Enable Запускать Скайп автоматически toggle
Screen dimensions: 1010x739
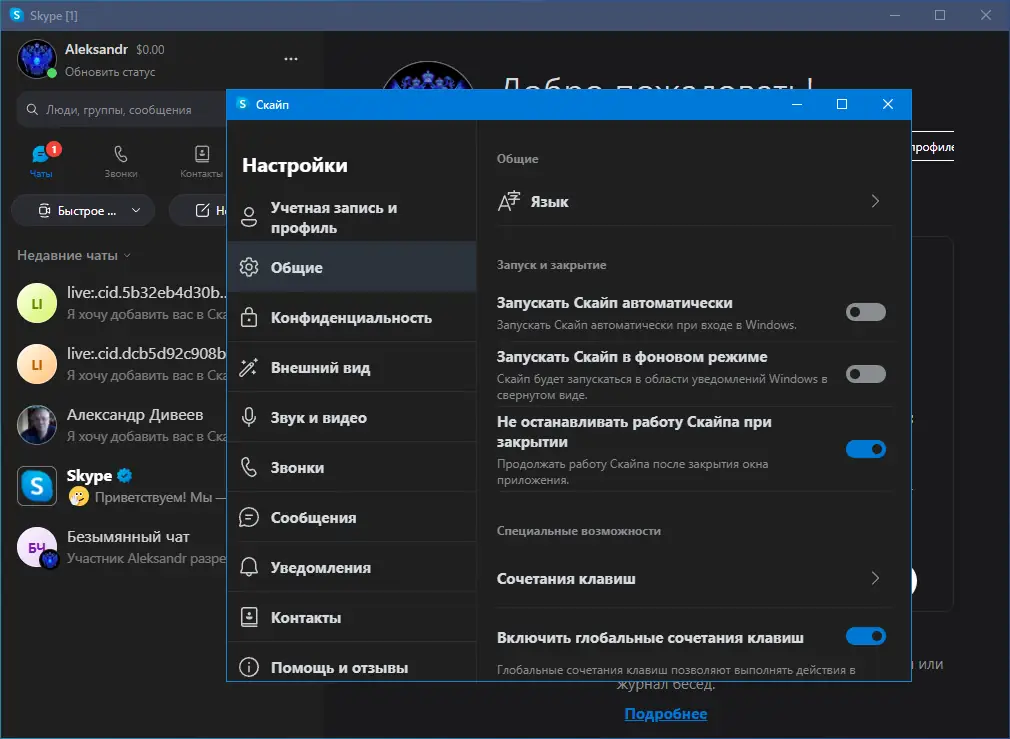coord(866,312)
